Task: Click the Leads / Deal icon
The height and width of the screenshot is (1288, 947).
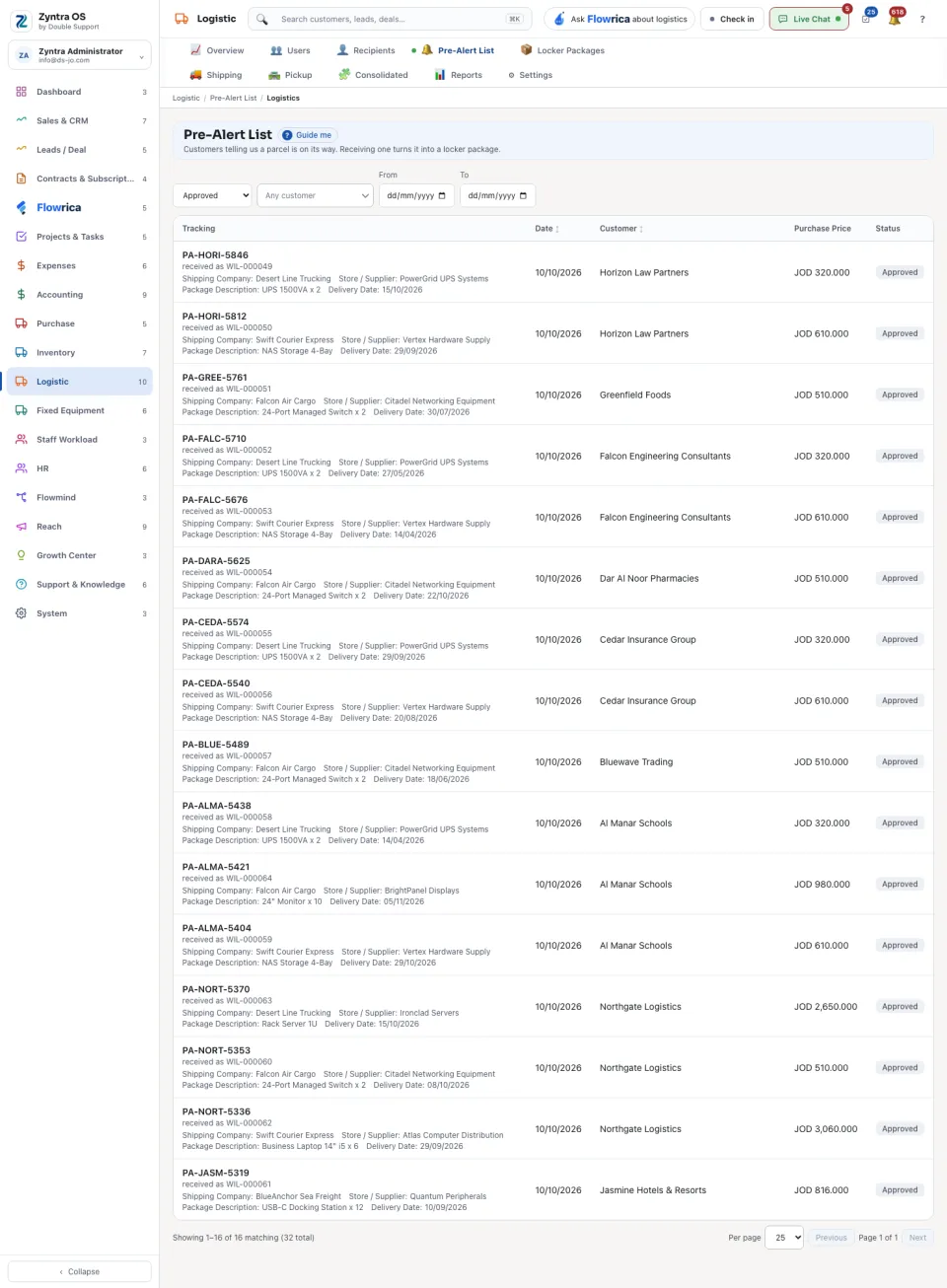Action: point(21,150)
